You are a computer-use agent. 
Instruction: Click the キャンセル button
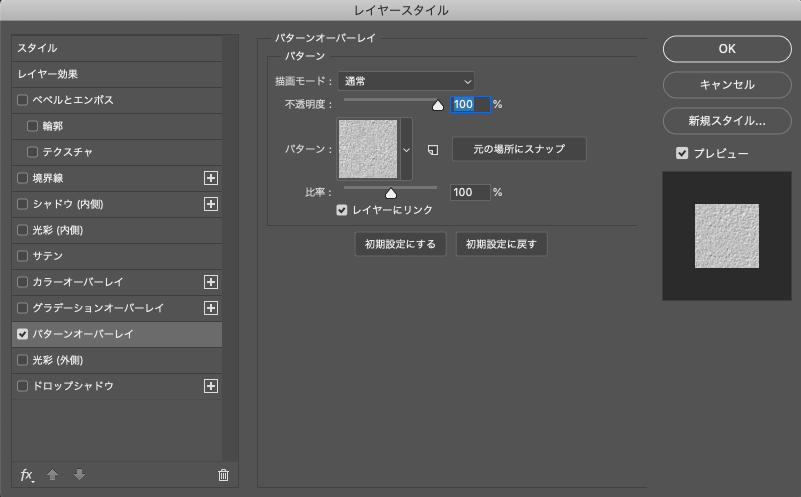pos(727,85)
